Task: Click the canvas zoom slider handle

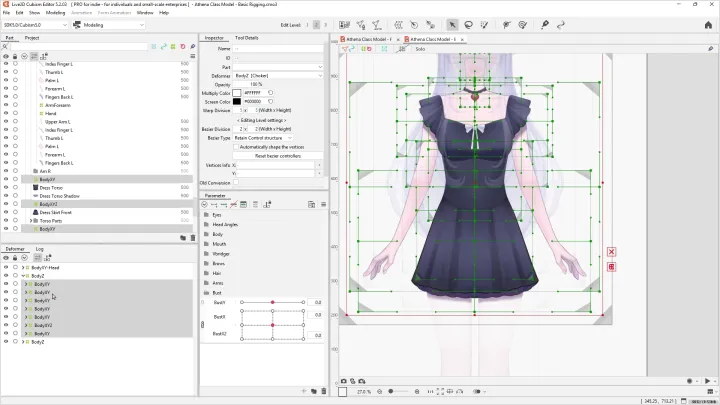Action: (391, 392)
